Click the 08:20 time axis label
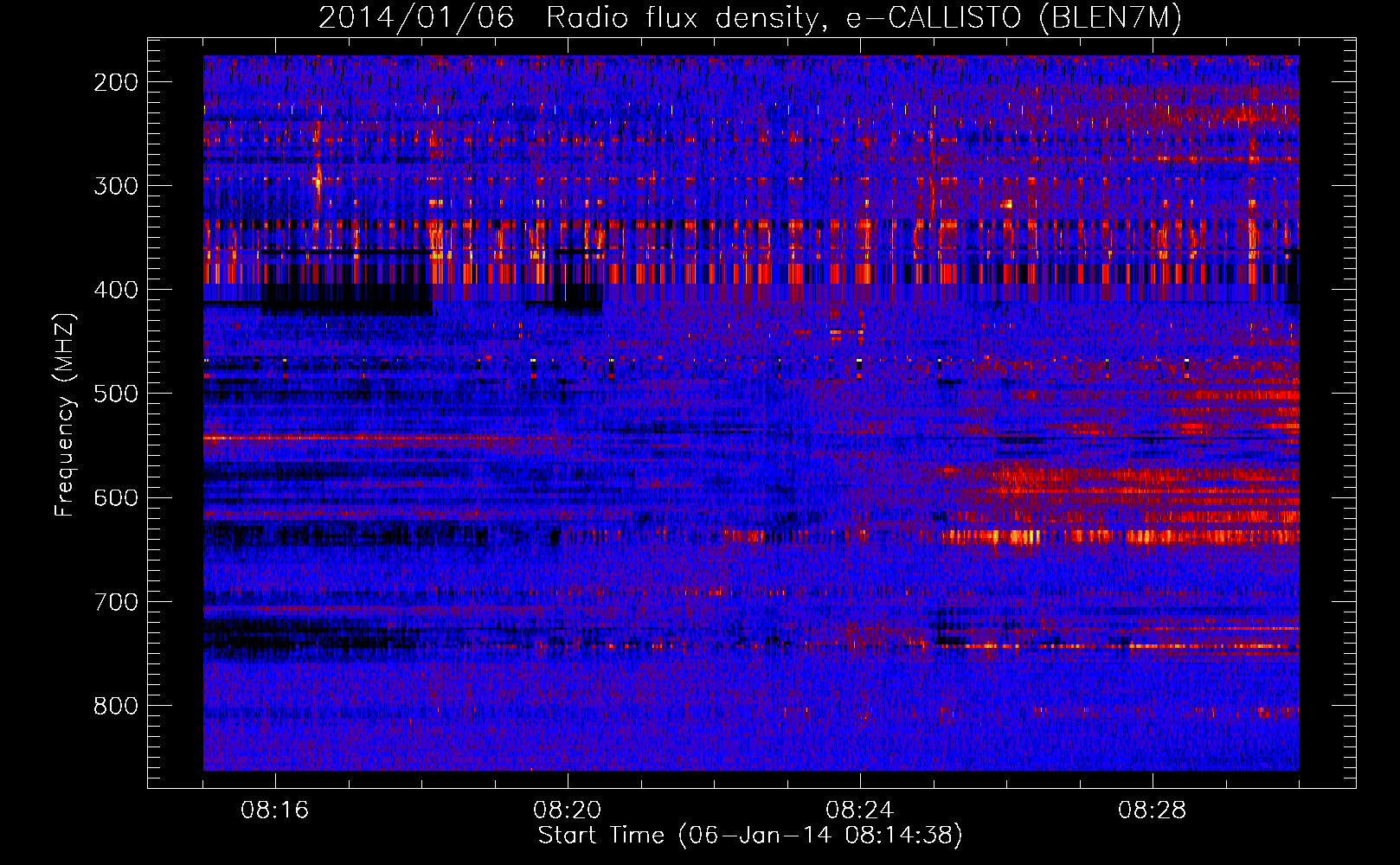 [568, 811]
